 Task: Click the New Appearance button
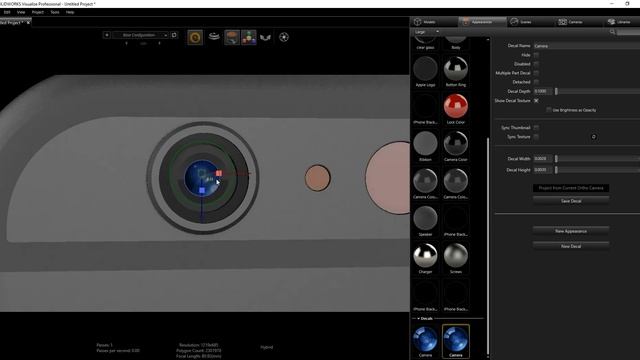(x=571, y=231)
